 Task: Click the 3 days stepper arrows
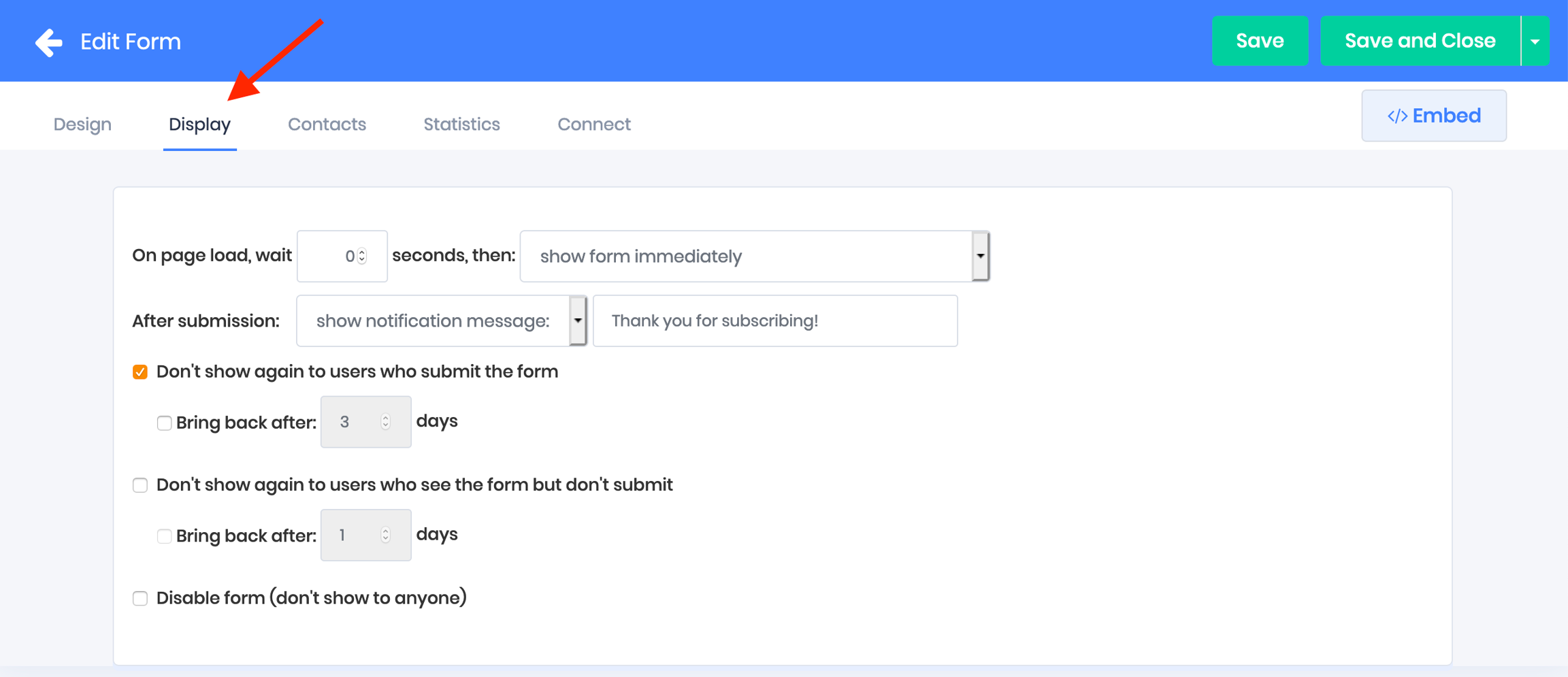385,422
